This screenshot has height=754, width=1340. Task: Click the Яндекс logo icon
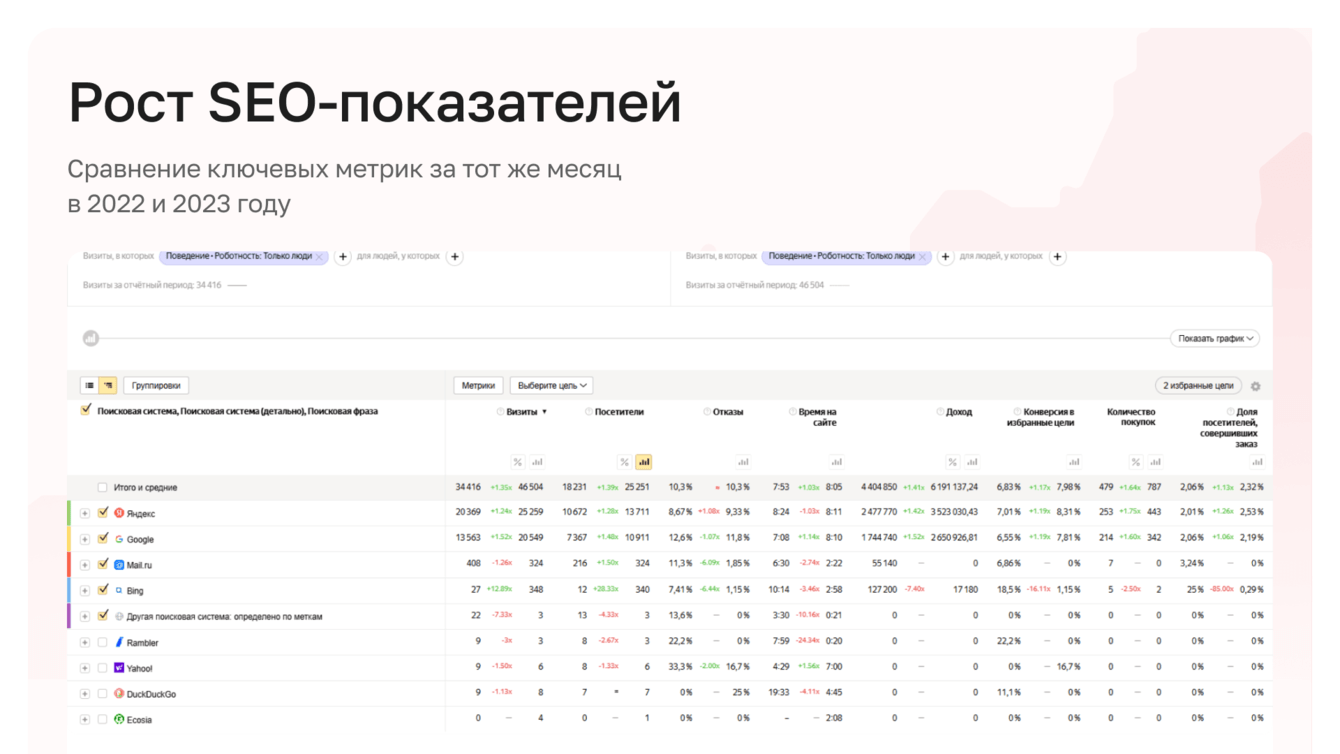119,513
